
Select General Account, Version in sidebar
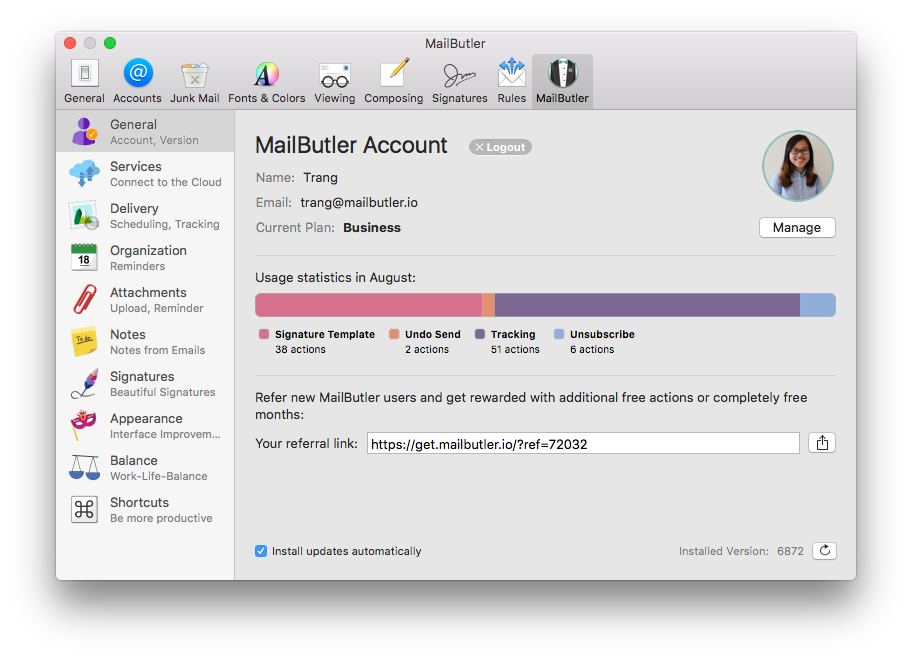[x=145, y=131]
